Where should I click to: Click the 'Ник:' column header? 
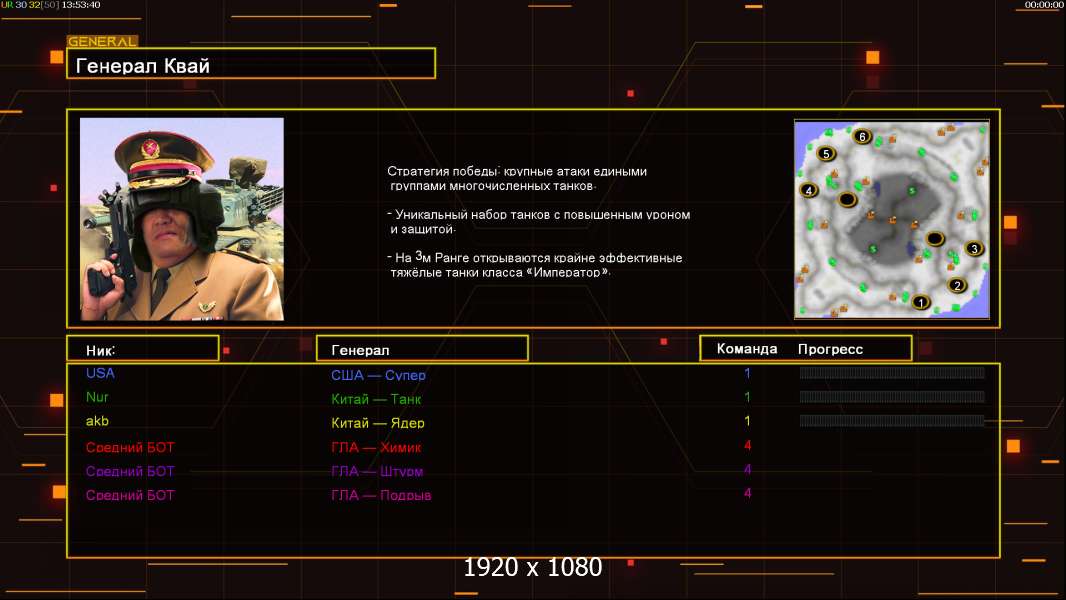point(142,349)
